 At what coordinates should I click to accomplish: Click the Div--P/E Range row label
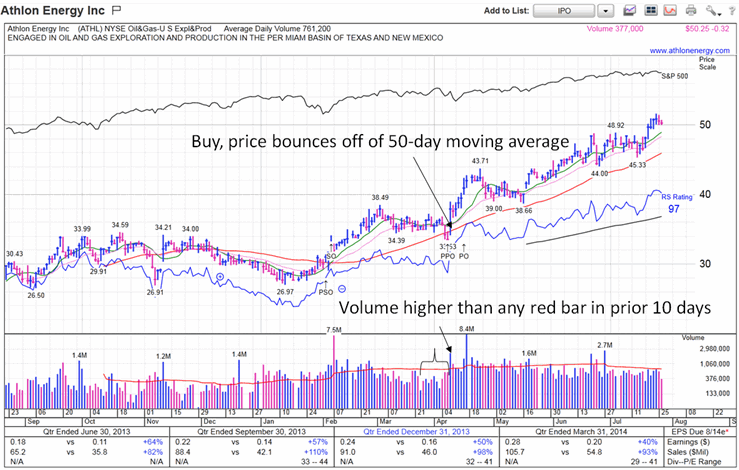click(x=694, y=462)
